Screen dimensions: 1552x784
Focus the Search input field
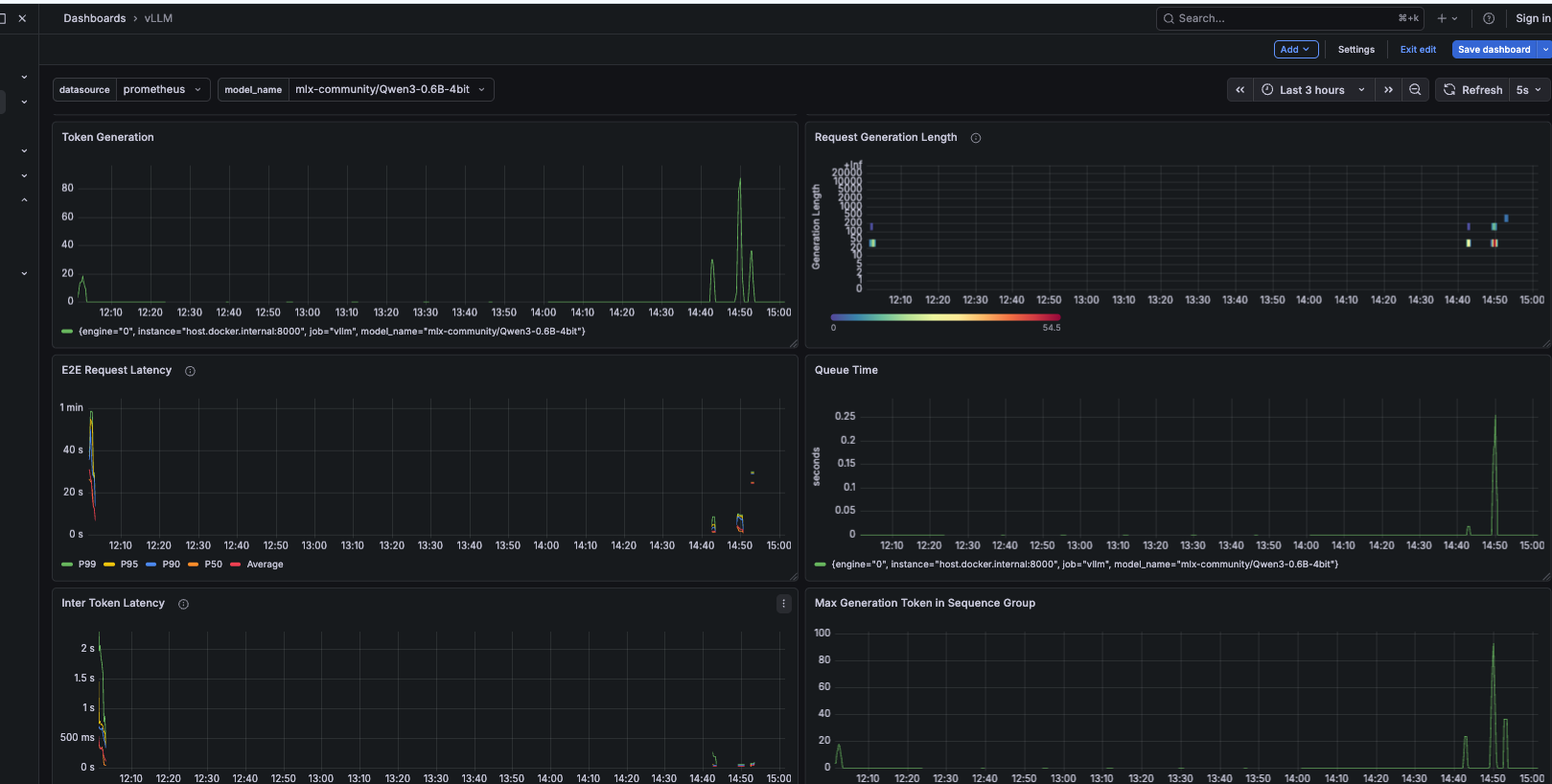pos(1289,18)
